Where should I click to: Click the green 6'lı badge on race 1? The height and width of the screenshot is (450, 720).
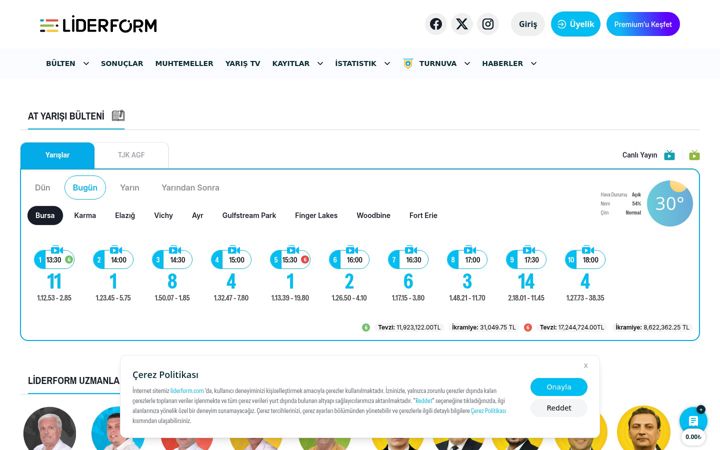[69, 259]
